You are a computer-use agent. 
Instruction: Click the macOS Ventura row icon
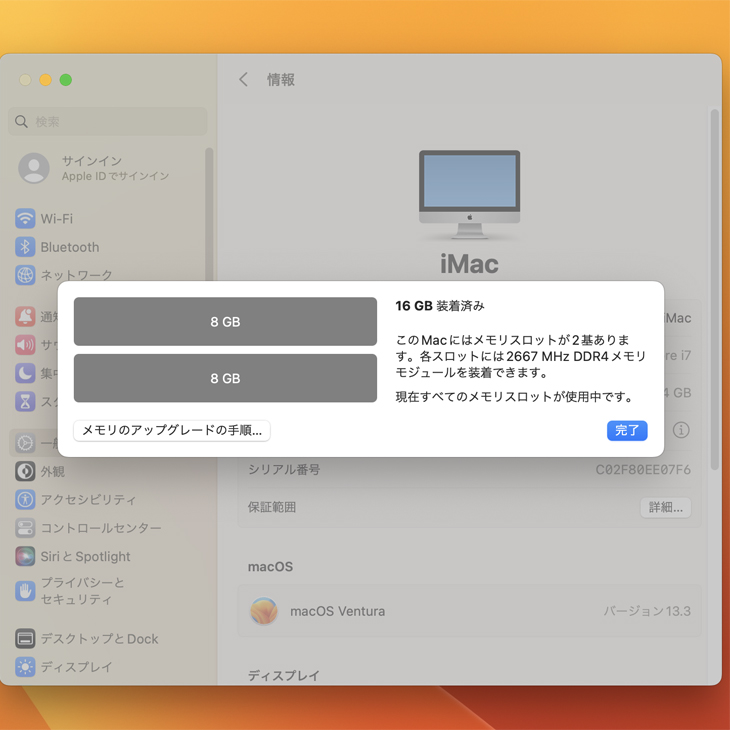point(264,611)
